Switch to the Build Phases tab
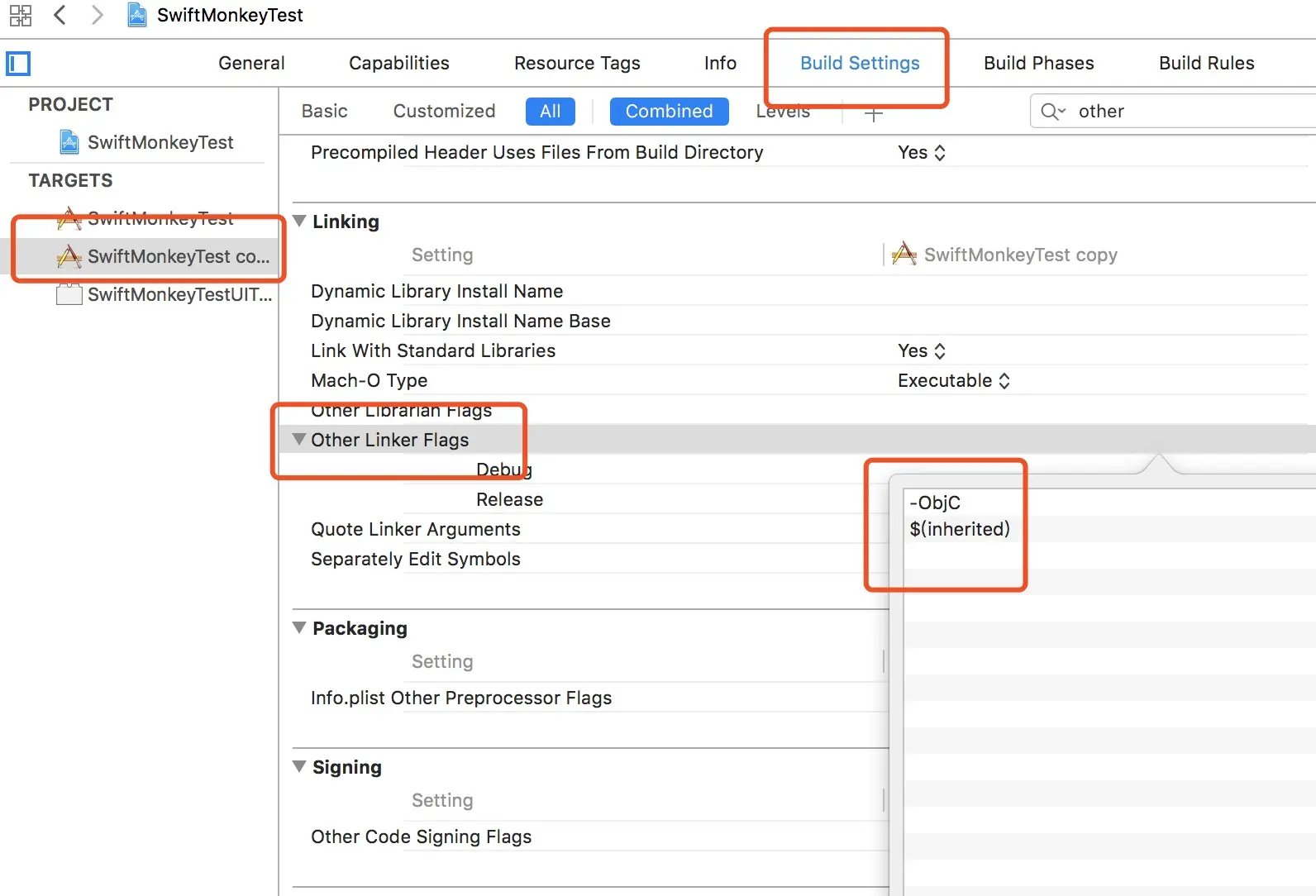The image size is (1316, 896). tap(1038, 63)
